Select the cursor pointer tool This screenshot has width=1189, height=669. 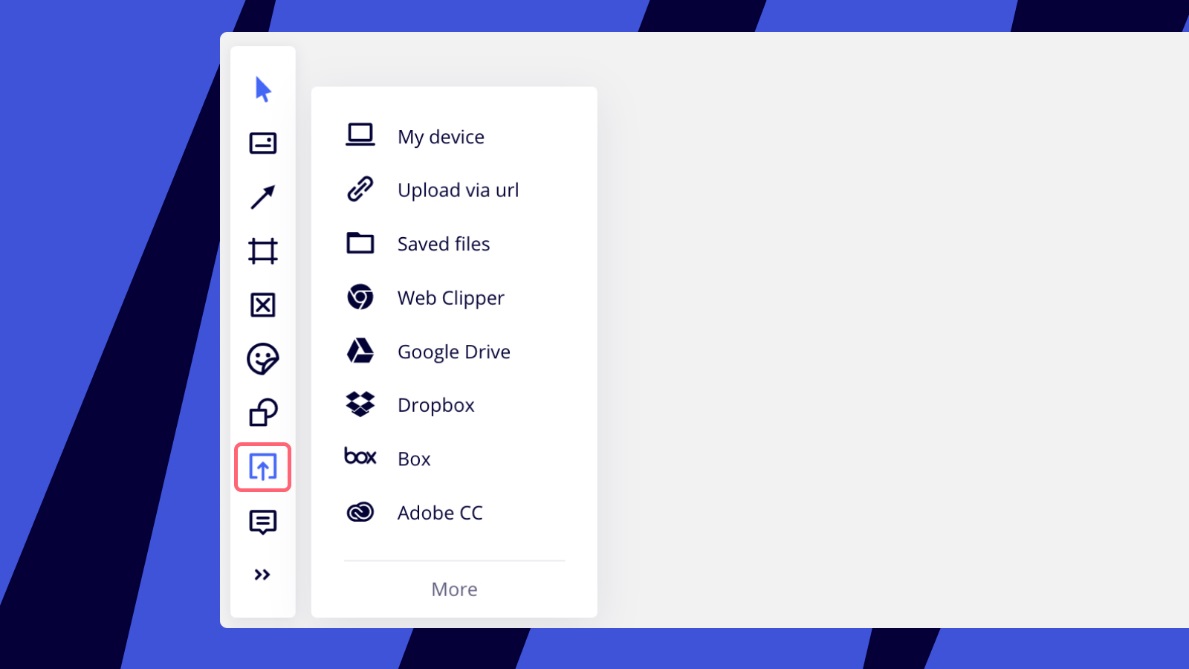coord(263,90)
